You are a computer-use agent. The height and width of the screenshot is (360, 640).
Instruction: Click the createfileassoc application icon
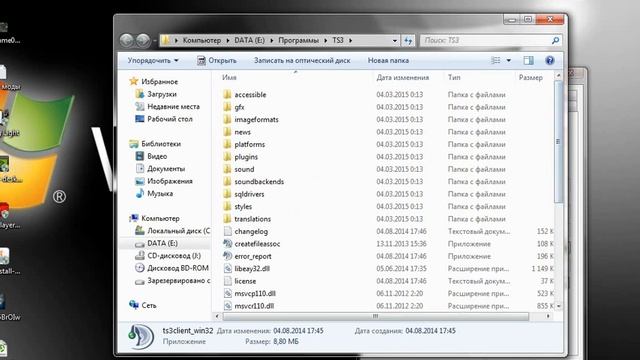pos(227,244)
